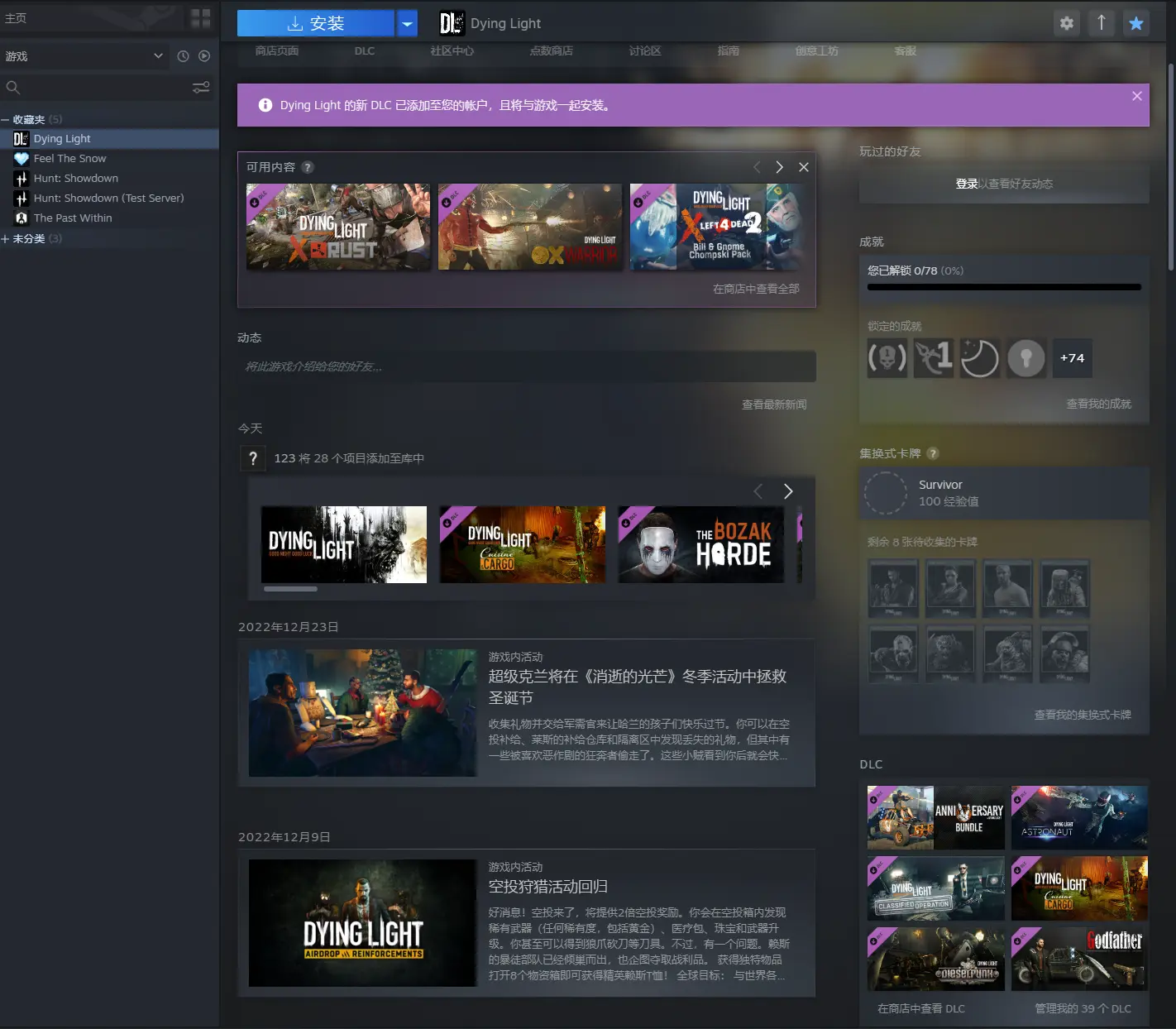The width and height of the screenshot is (1176, 1029).
Task: Open install options dropdown arrow
Action: coord(407,23)
